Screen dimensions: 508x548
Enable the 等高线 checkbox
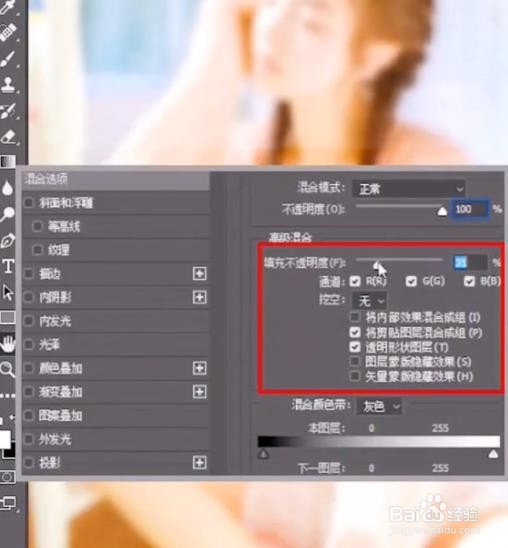[37, 226]
